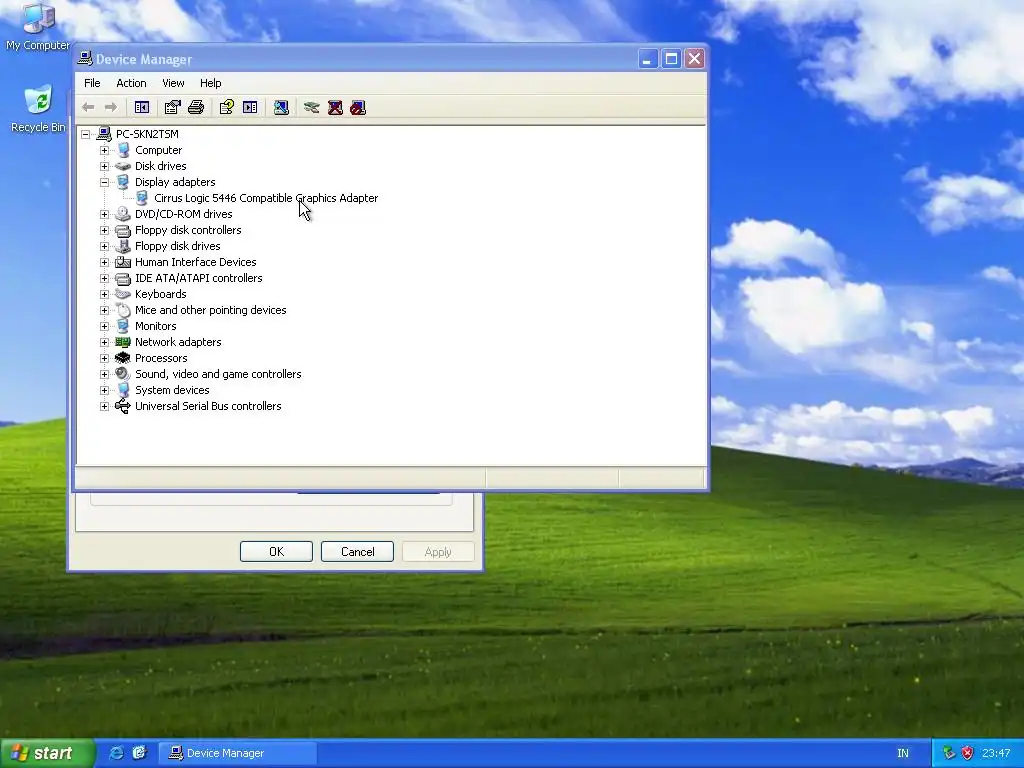1024x768 pixels.
Task: Minimize the Device Manager window
Action: point(647,59)
